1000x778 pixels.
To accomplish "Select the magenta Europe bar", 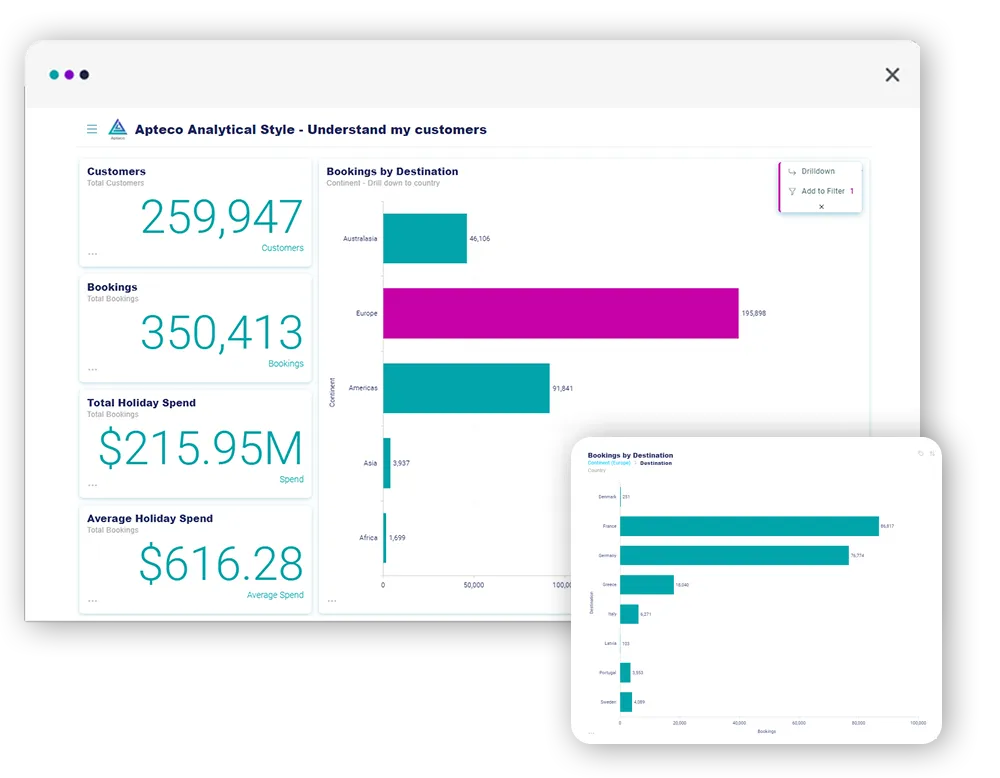I will coord(561,313).
